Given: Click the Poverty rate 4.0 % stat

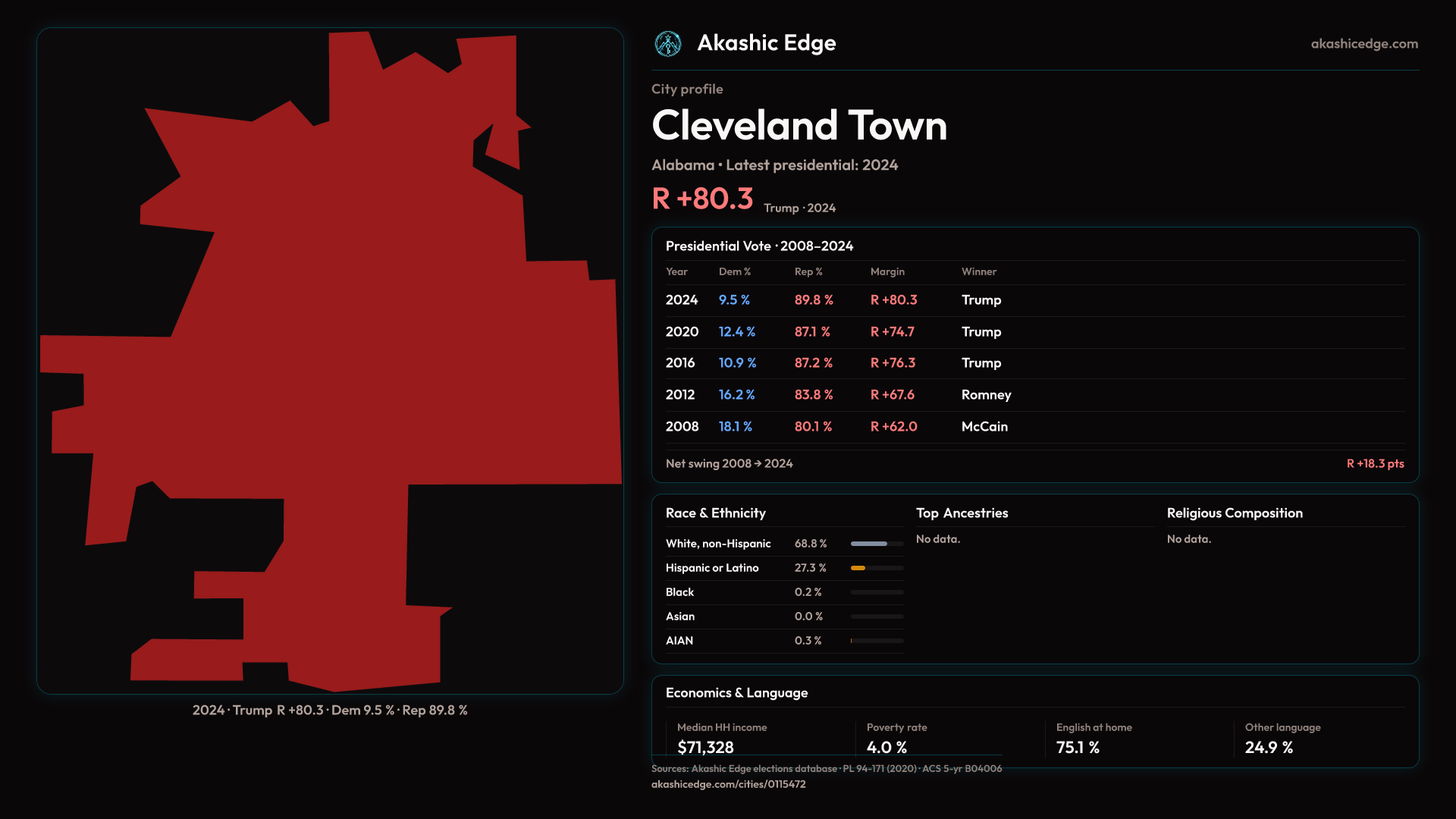Looking at the screenshot, I should tap(886, 747).
